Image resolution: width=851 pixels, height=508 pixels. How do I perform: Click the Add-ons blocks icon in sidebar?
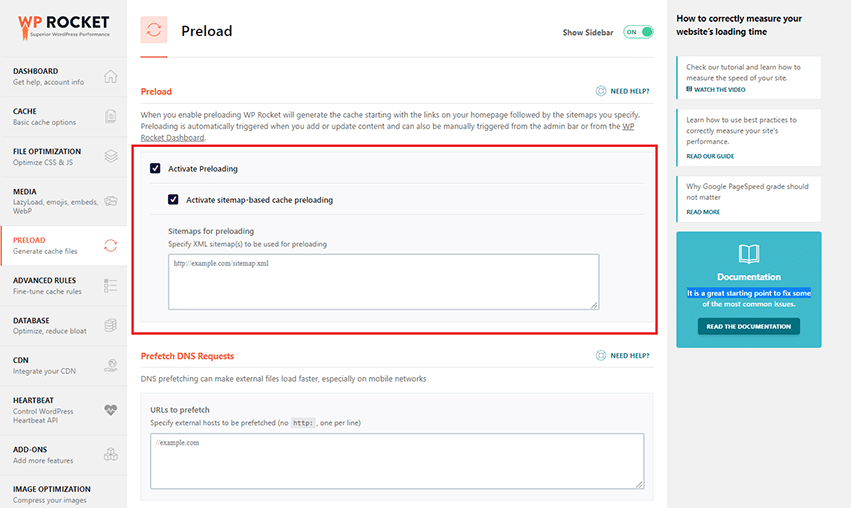pos(110,454)
